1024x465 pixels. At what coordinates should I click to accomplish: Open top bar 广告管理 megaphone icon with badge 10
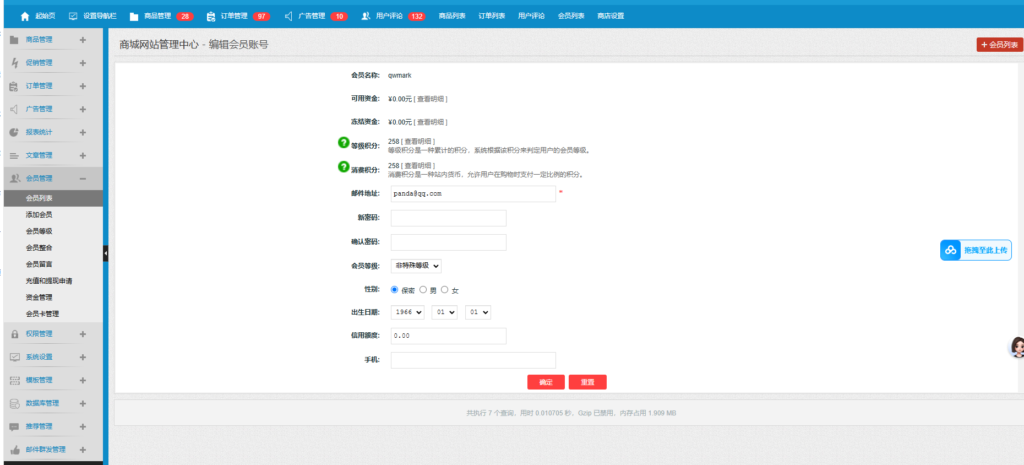click(288, 16)
